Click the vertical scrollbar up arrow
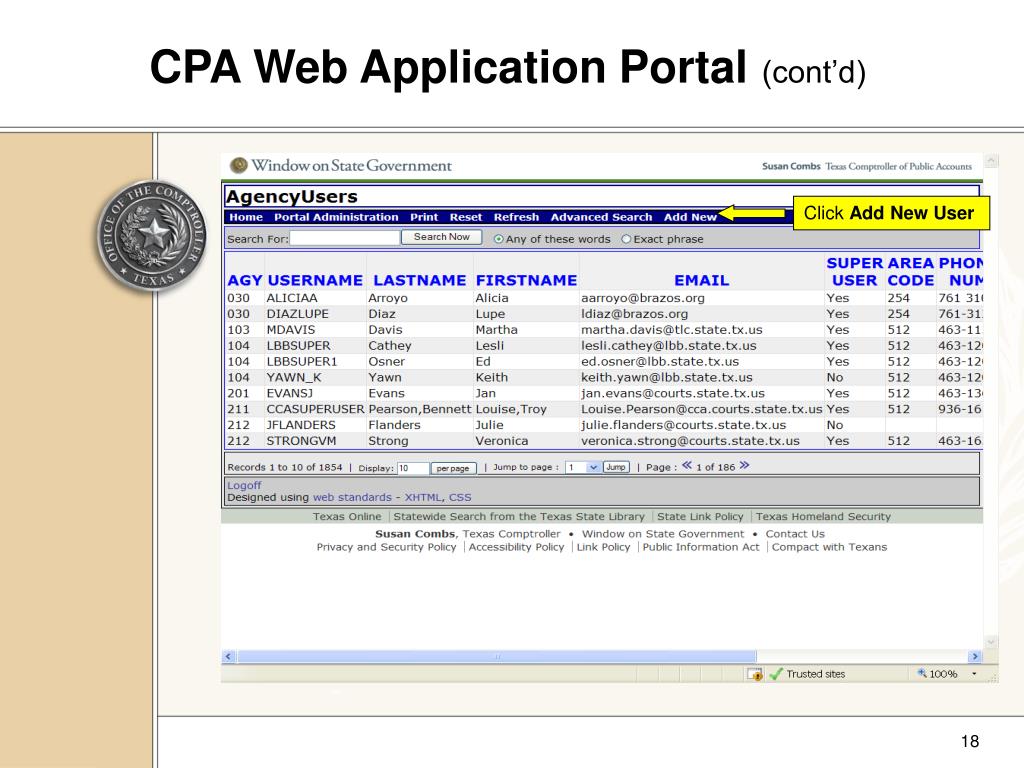Viewport: 1024px width, 768px height. click(x=991, y=161)
